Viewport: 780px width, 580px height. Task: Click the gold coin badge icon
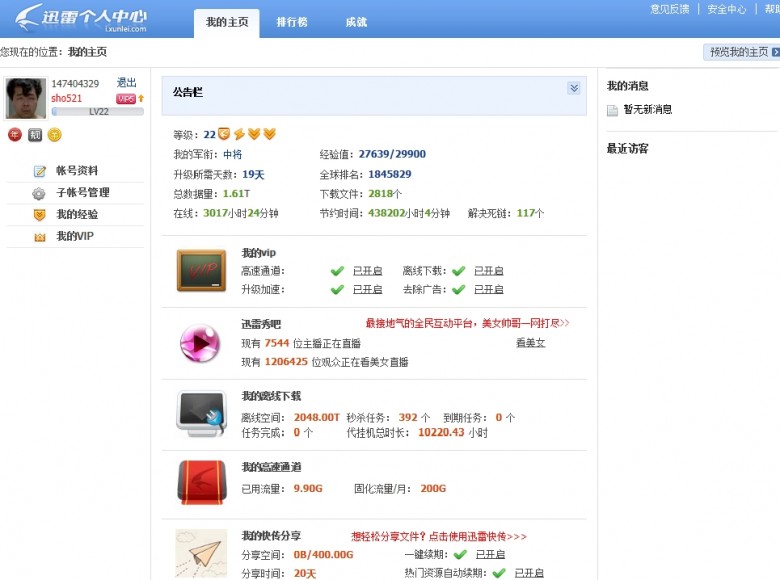54,135
